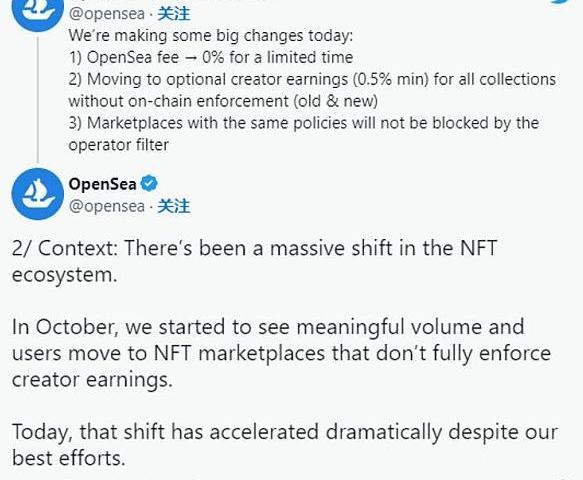Open the @opensea handle on the first tweet
This screenshot has width=583, height=480.
coord(107,15)
